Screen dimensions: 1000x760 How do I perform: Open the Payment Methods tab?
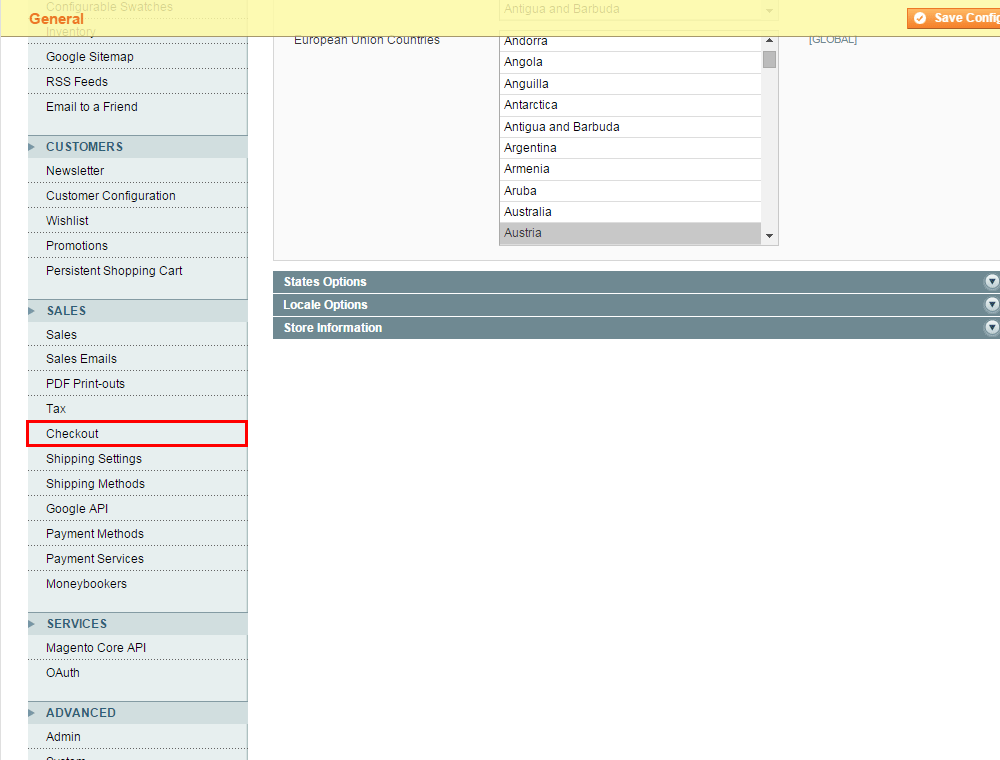(138, 534)
